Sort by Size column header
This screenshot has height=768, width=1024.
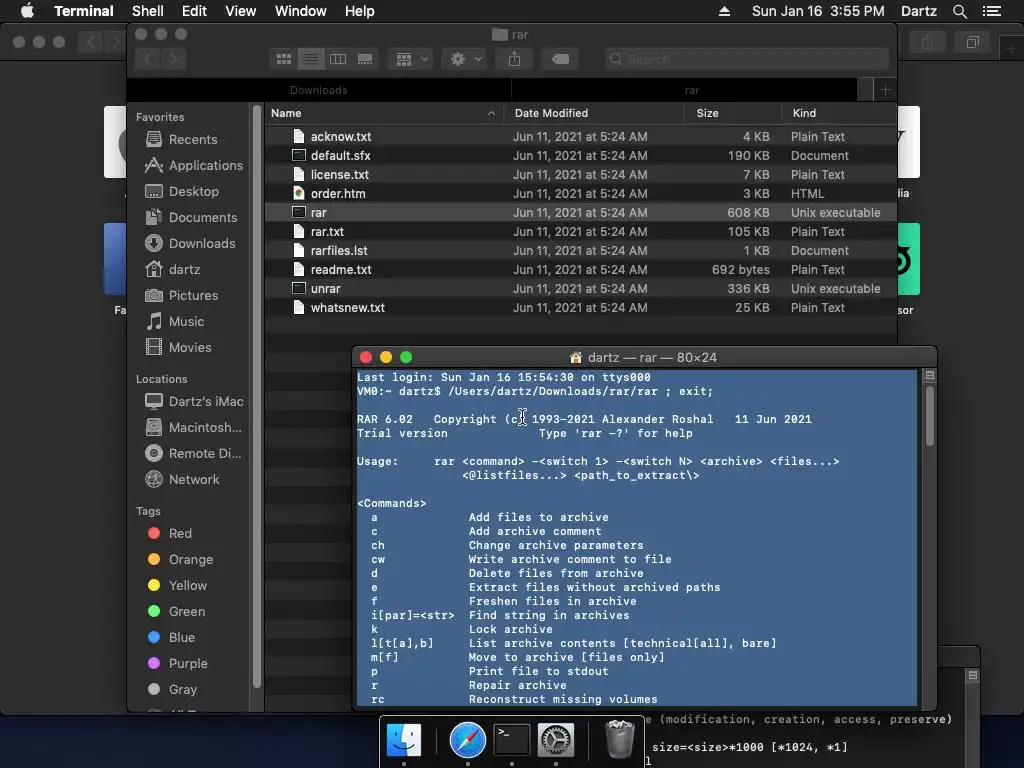click(x=733, y=113)
